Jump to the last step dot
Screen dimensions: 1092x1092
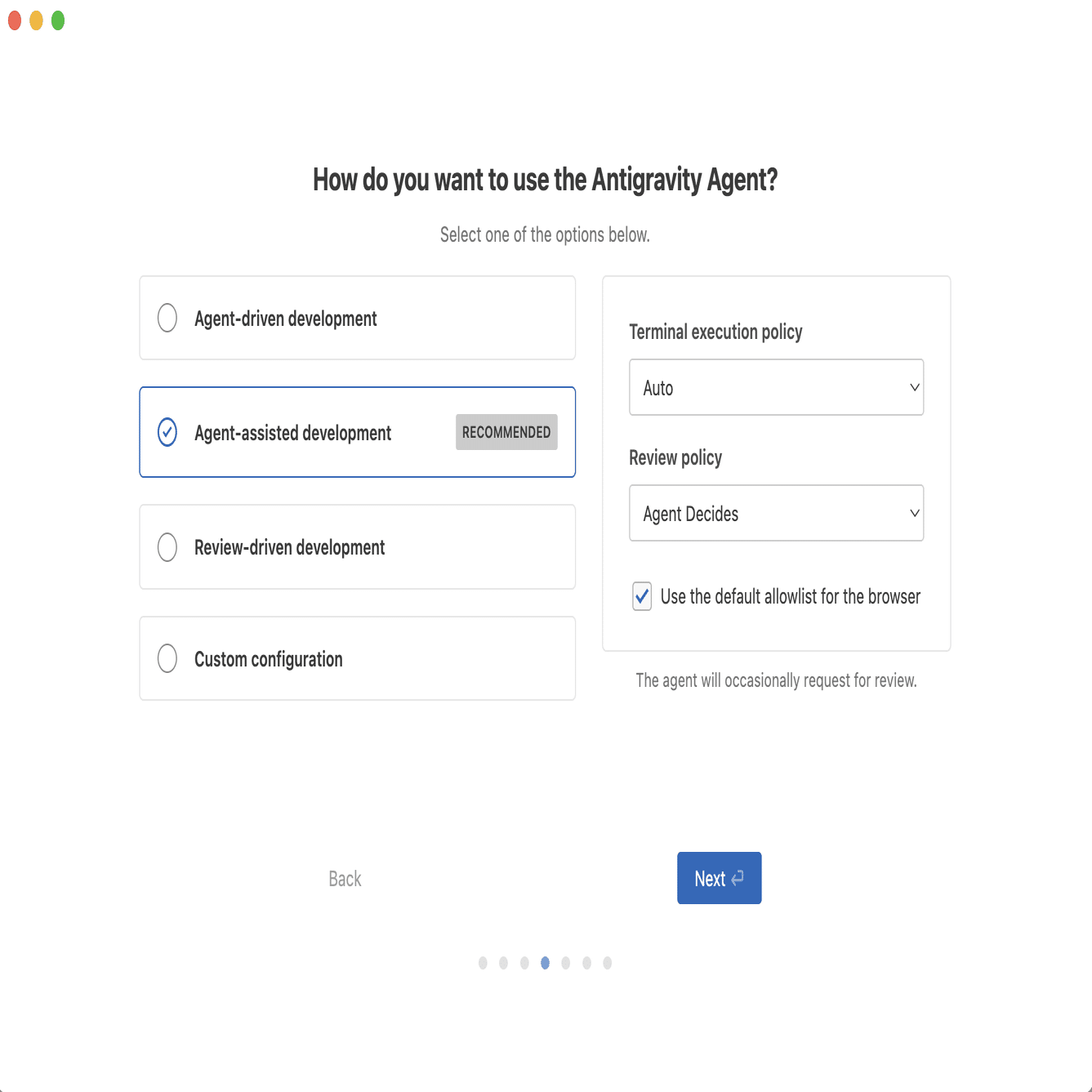pyautogui.click(x=607, y=963)
